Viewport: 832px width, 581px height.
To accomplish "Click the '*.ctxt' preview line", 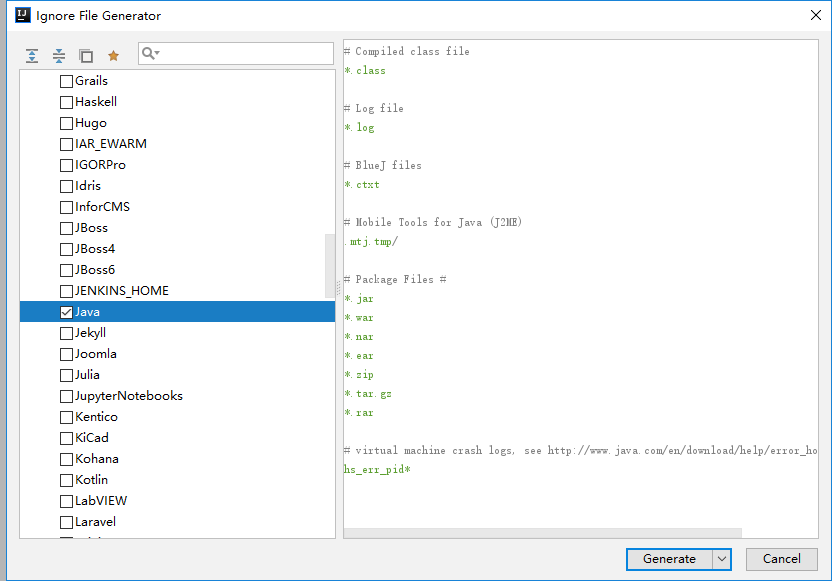I will click(x=362, y=185).
